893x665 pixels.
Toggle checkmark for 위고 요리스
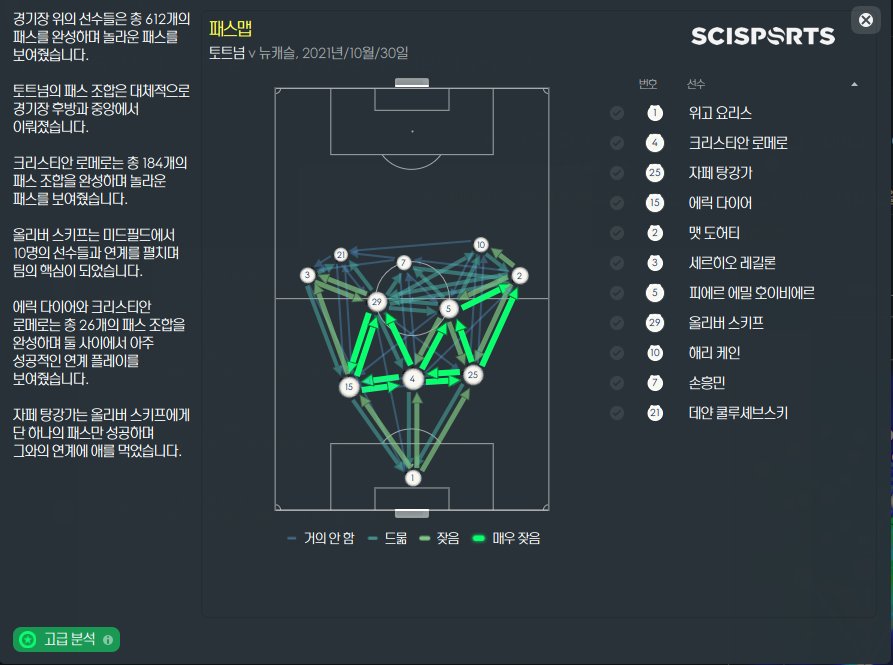click(x=617, y=113)
